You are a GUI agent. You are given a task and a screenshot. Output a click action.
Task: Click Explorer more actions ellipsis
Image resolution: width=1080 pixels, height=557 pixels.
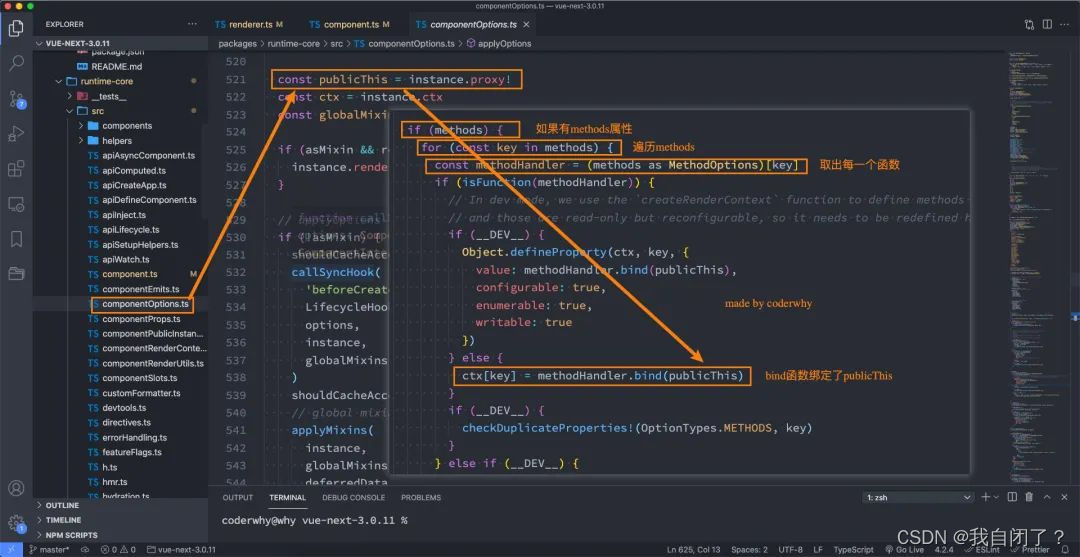[192, 24]
